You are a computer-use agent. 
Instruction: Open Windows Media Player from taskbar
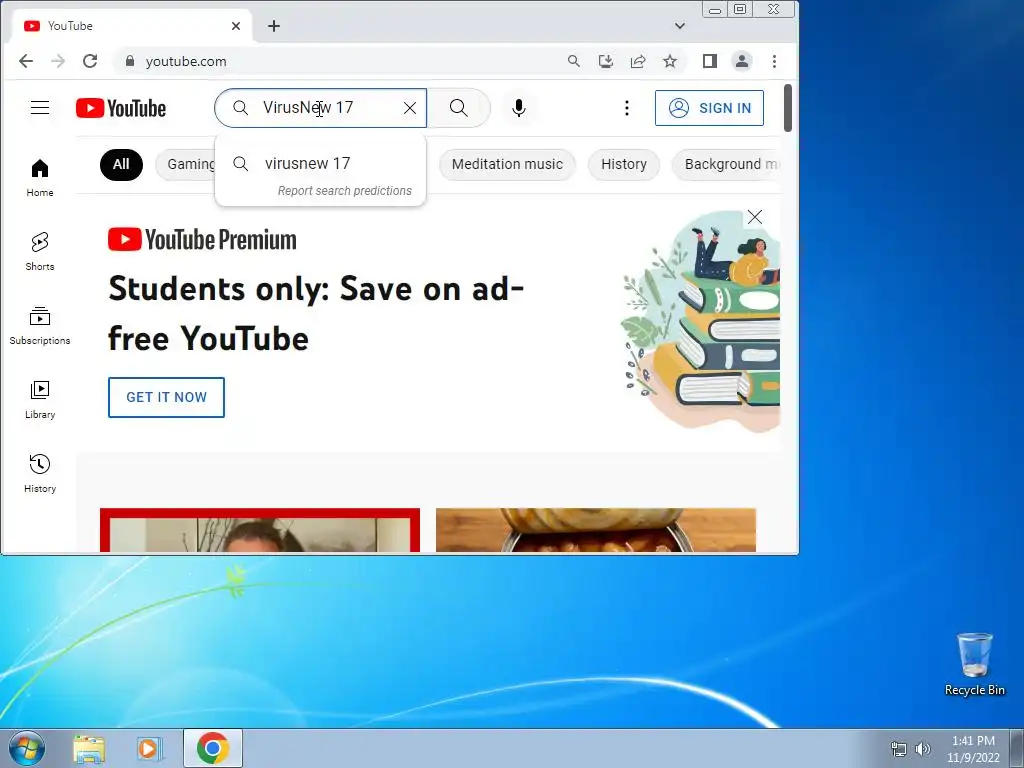(x=150, y=749)
